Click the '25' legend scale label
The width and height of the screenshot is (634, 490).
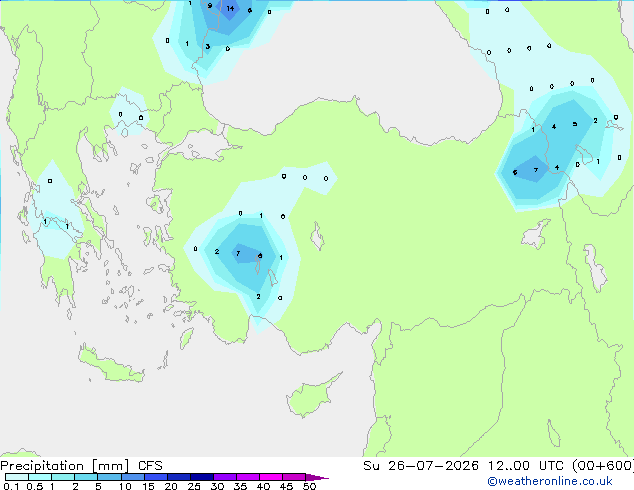coord(194,486)
